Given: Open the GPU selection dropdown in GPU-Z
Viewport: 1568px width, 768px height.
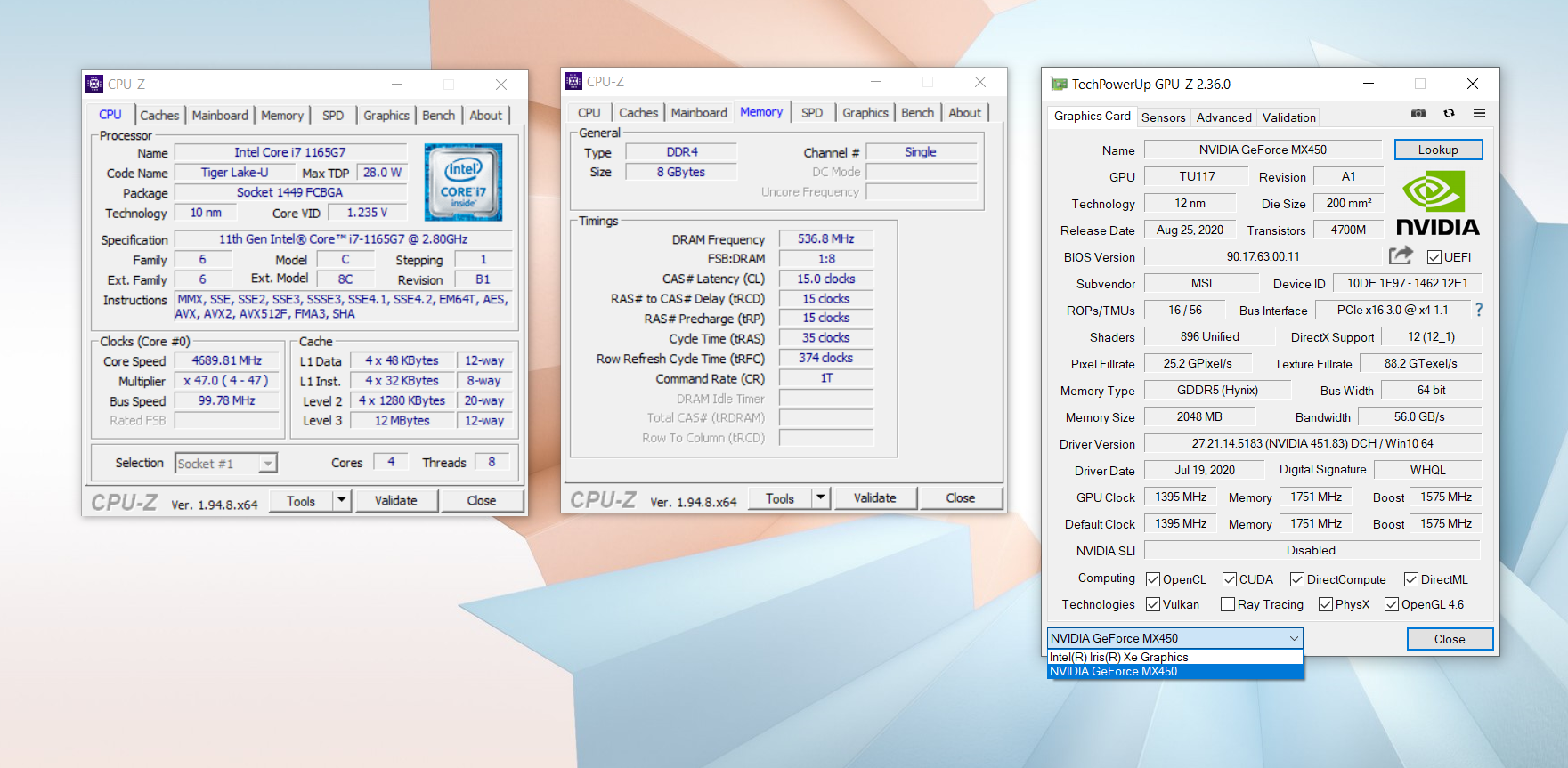Looking at the screenshot, I should pos(1174,638).
